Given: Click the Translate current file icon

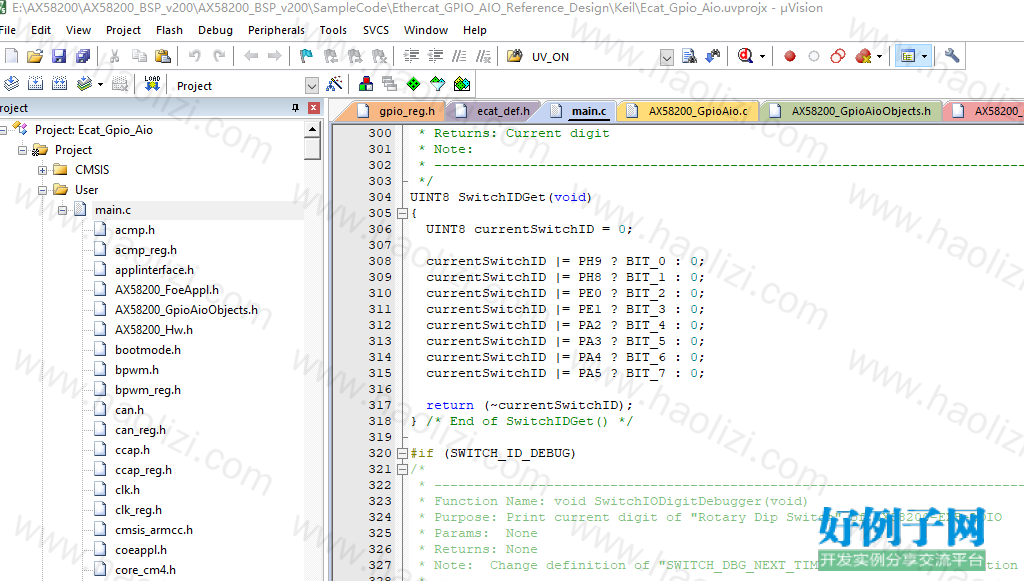Looking at the screenshot, I should coord(12,84).
